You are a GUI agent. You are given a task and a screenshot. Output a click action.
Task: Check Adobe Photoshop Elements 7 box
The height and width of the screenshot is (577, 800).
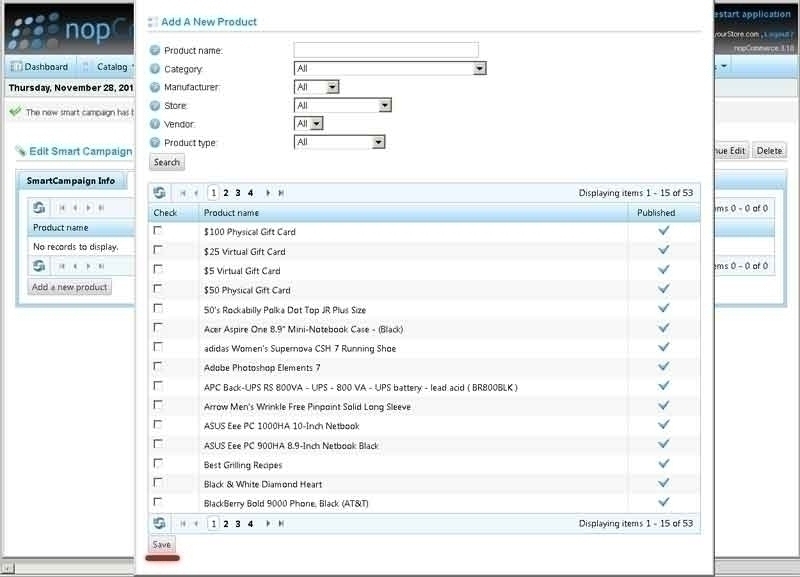click(x=158, y=366)
